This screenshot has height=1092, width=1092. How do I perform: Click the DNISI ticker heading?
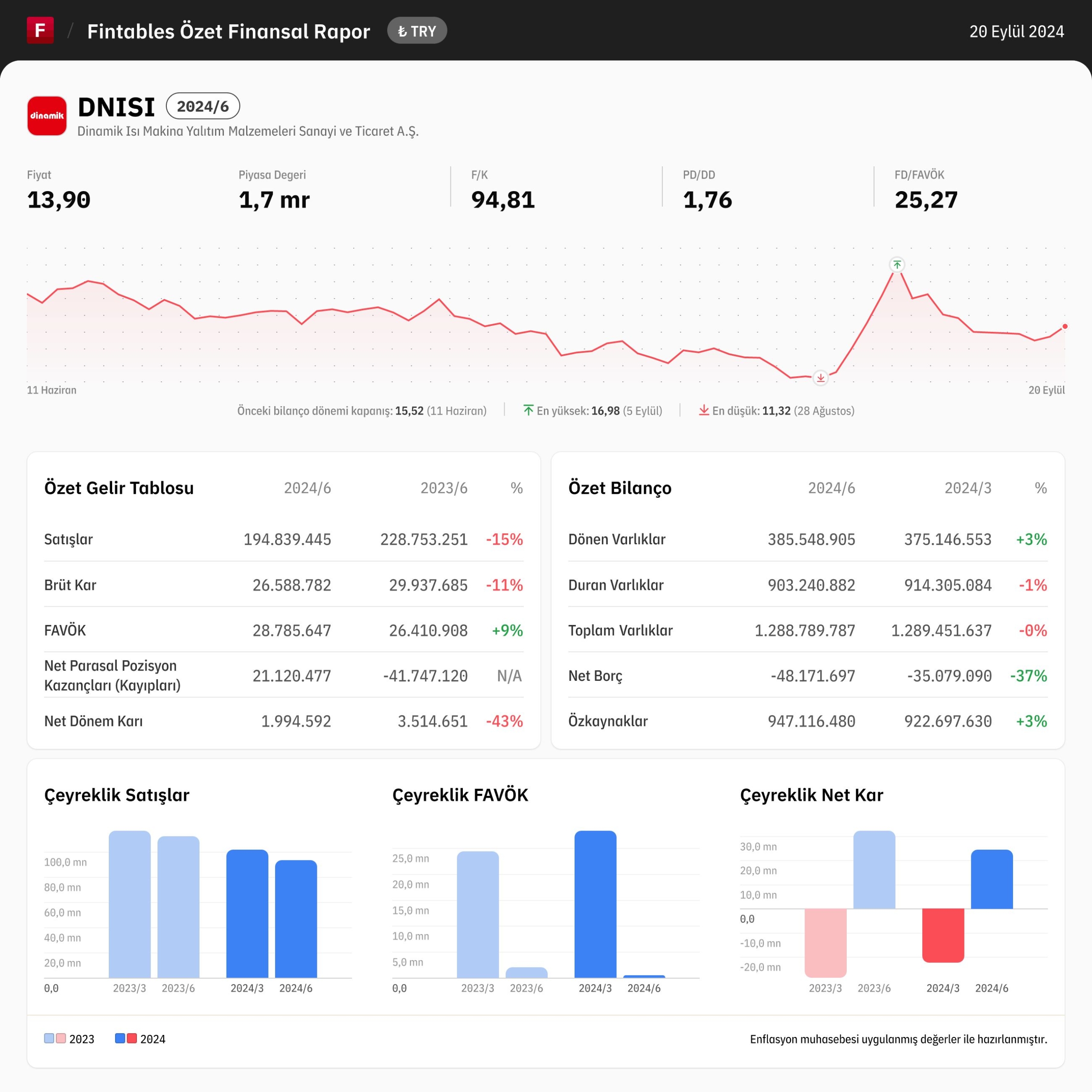click(116, 107)
